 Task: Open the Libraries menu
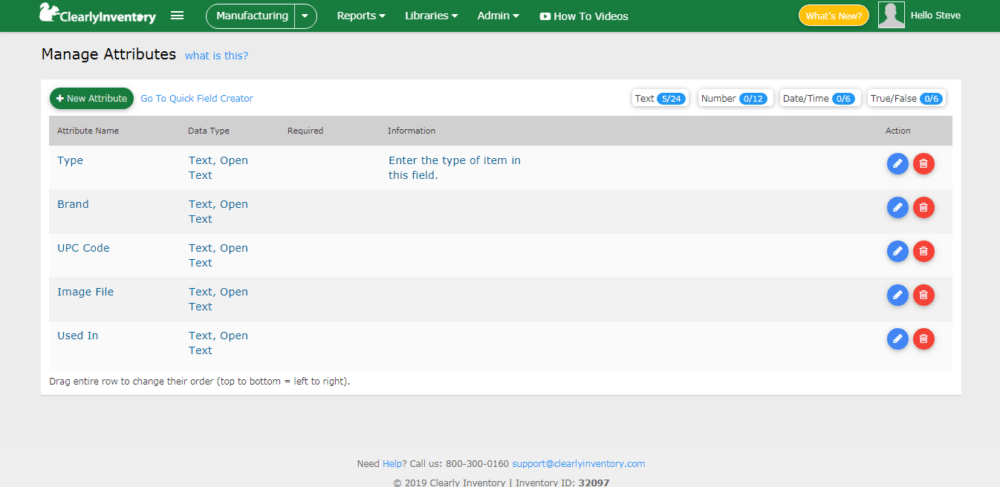coord(431,16)
